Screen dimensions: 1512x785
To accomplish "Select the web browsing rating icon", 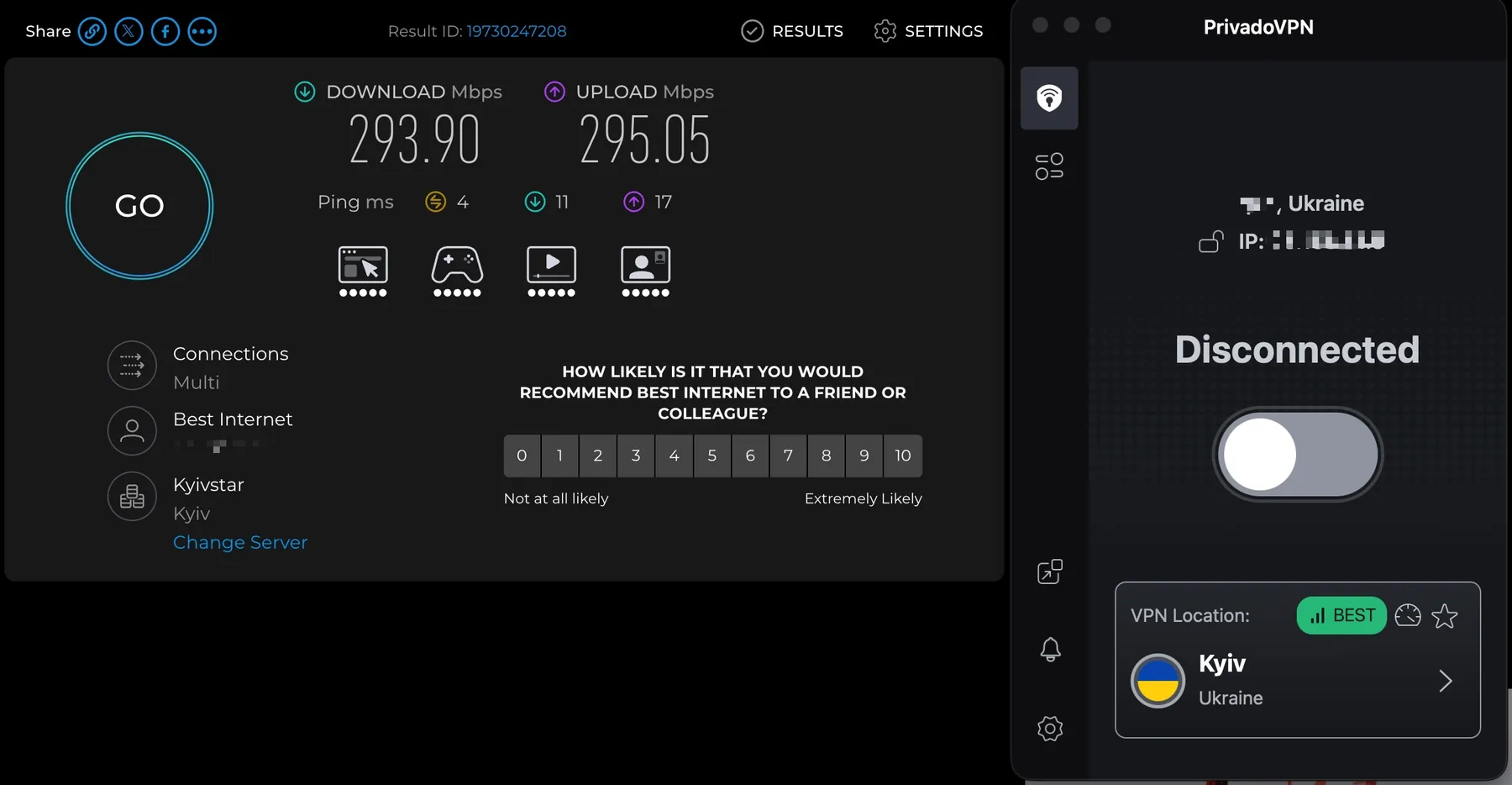I will pyautogui.click(x=363, y=271).
